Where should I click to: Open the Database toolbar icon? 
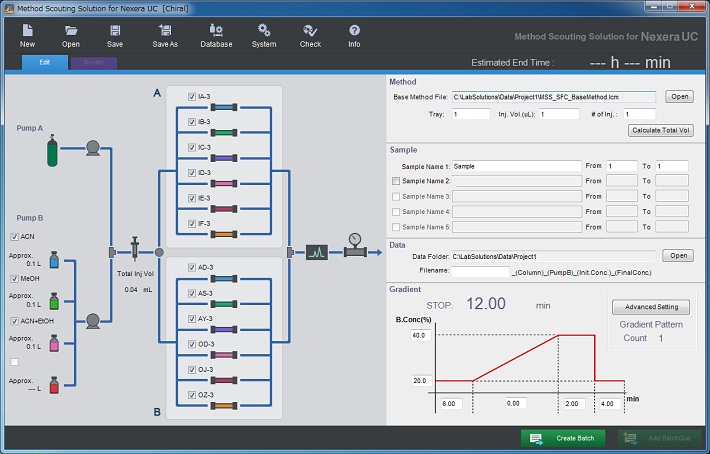click(215, 31)
